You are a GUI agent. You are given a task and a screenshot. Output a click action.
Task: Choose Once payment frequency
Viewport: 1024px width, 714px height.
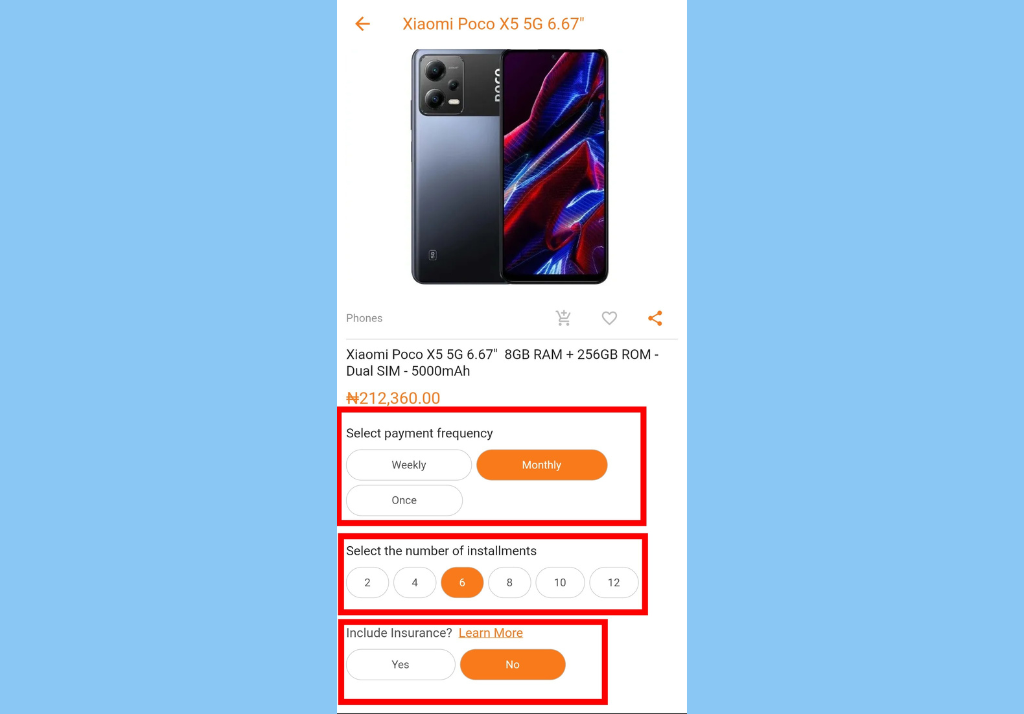[x=404, y=500]
